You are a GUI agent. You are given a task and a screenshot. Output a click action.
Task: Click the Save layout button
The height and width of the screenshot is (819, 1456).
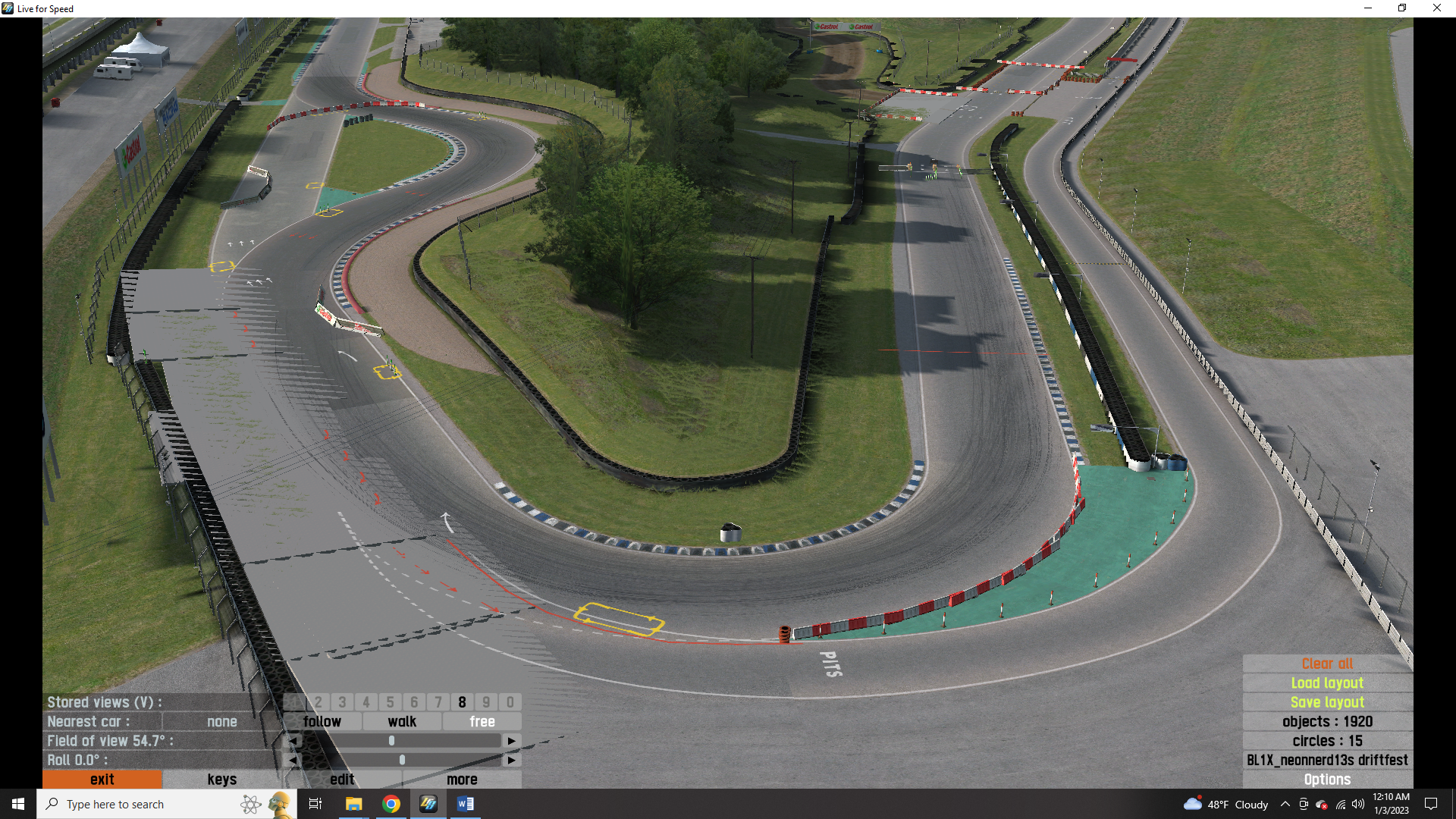(x=1327, y=702)
